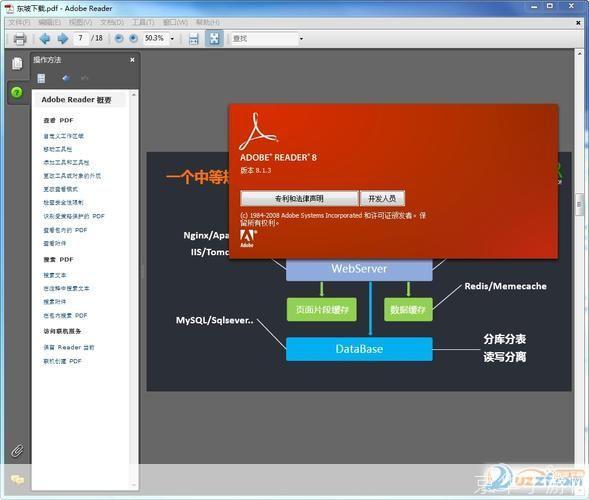Viewport: 589px width, 500px height.
Task: Open the 自定义工作区域 help link
Action: pyautogui.click(x=63, y=136)
